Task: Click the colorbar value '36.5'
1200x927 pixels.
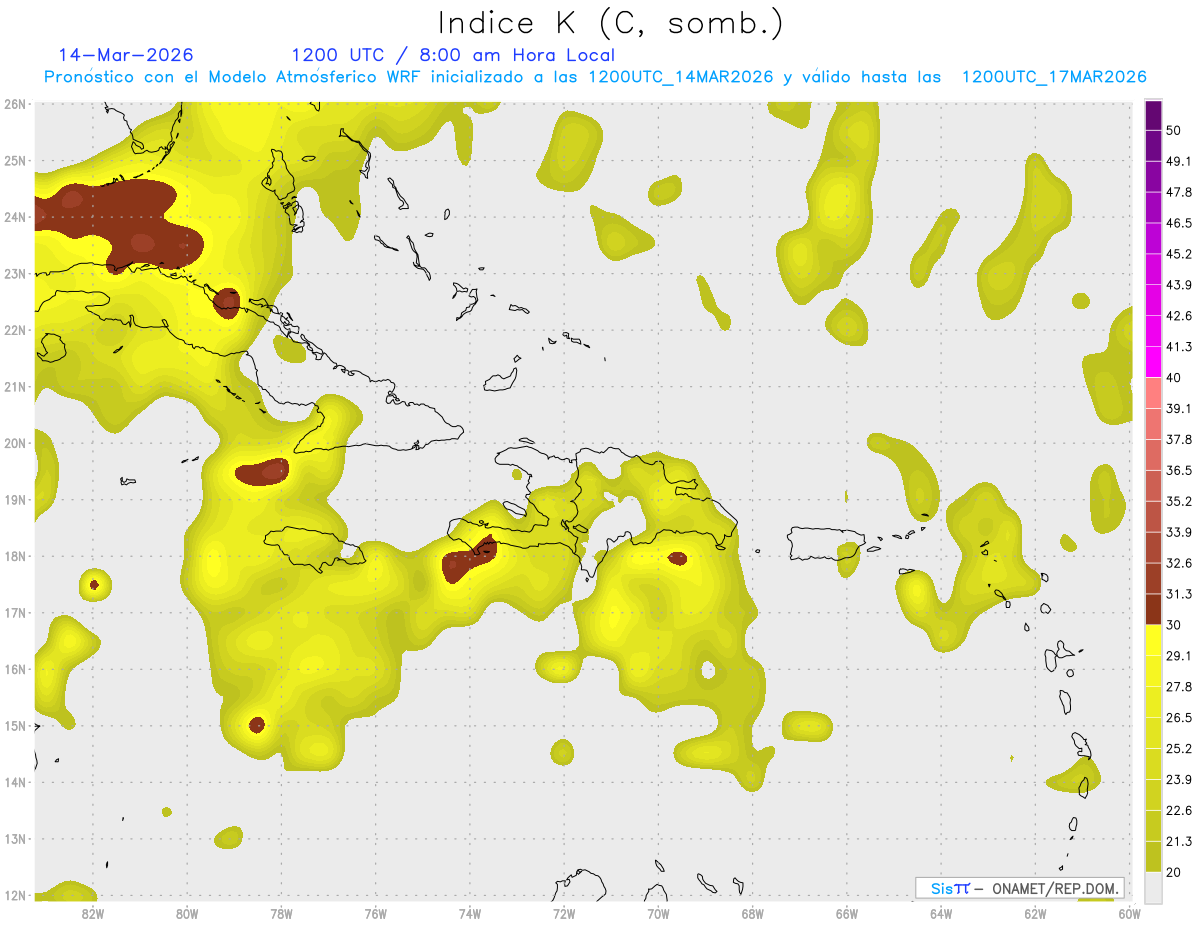Action: [x=1179, y=470]
